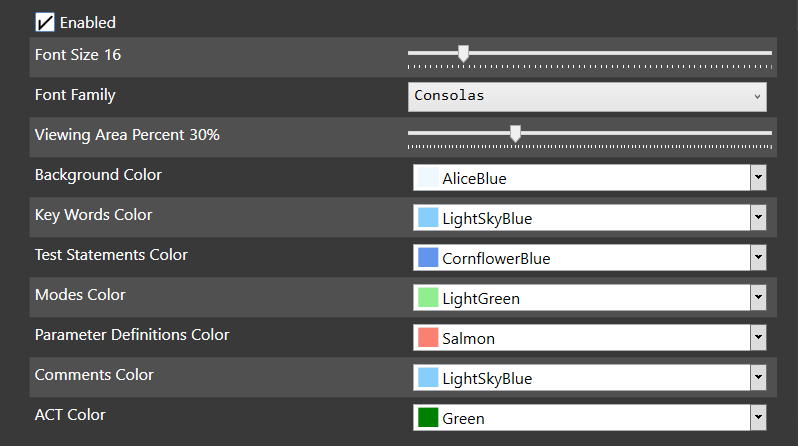Expand Comments Color dropdown arrow
Screen dimensions: 798x446
[758, 377]
